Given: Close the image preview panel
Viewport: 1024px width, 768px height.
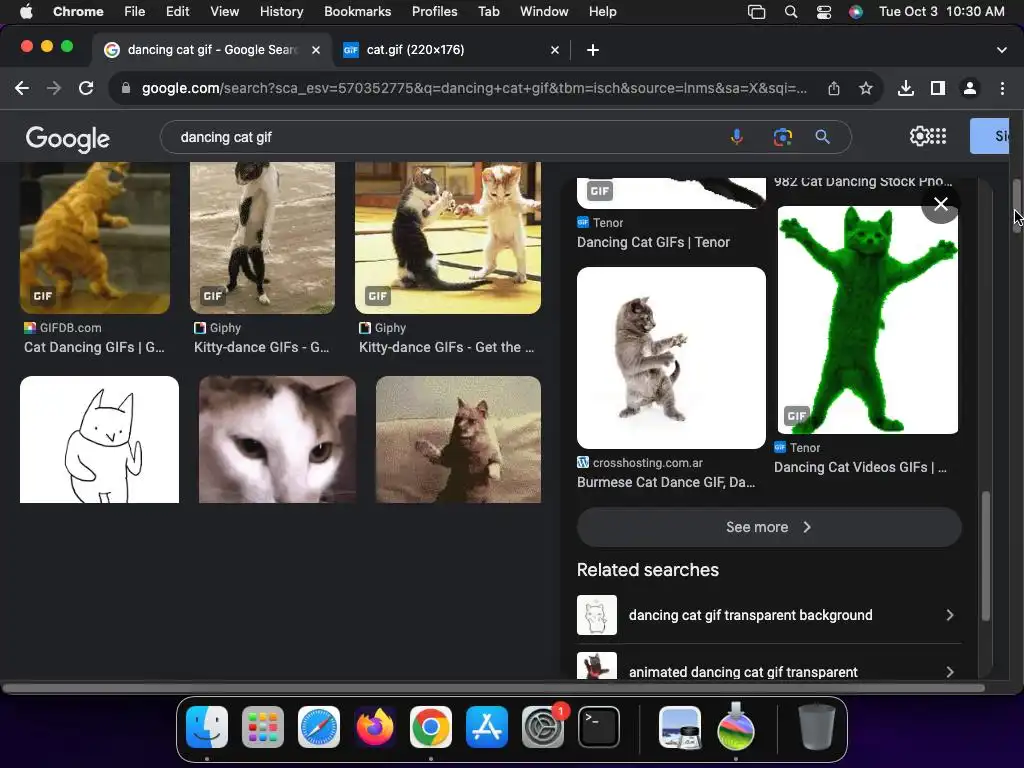Looking at the screenshot, I should tap(940, 204).
